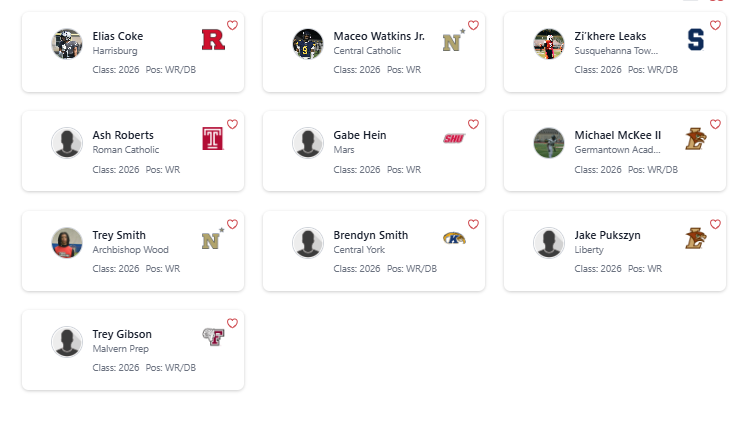Click Lehigh logo on Jake Pukszyn card
The width and height of the screenshot is (749, 423).
click(695, 239)
